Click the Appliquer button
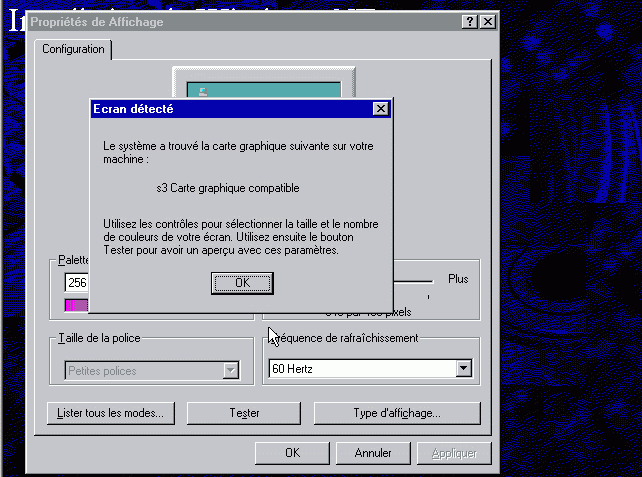Viewport: 642px width, 477px height. click(454, 453)
